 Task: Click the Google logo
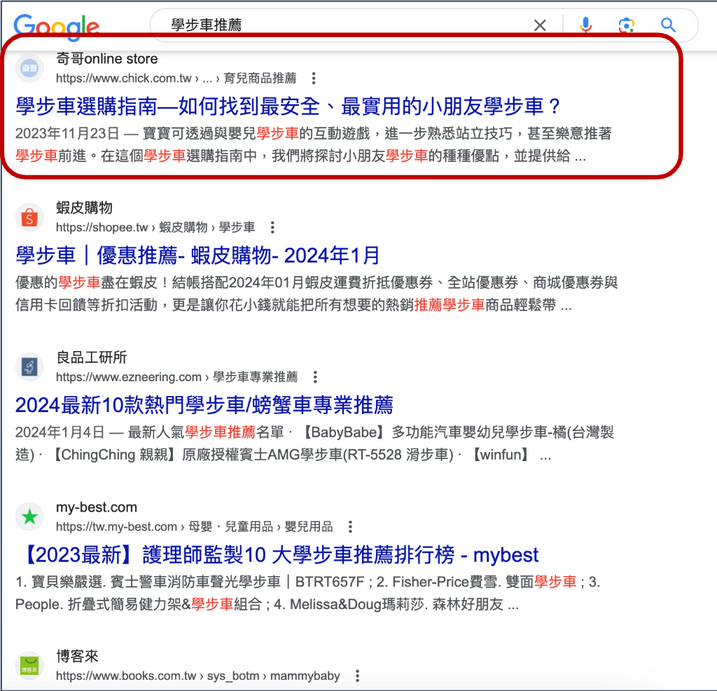point(56,26)
